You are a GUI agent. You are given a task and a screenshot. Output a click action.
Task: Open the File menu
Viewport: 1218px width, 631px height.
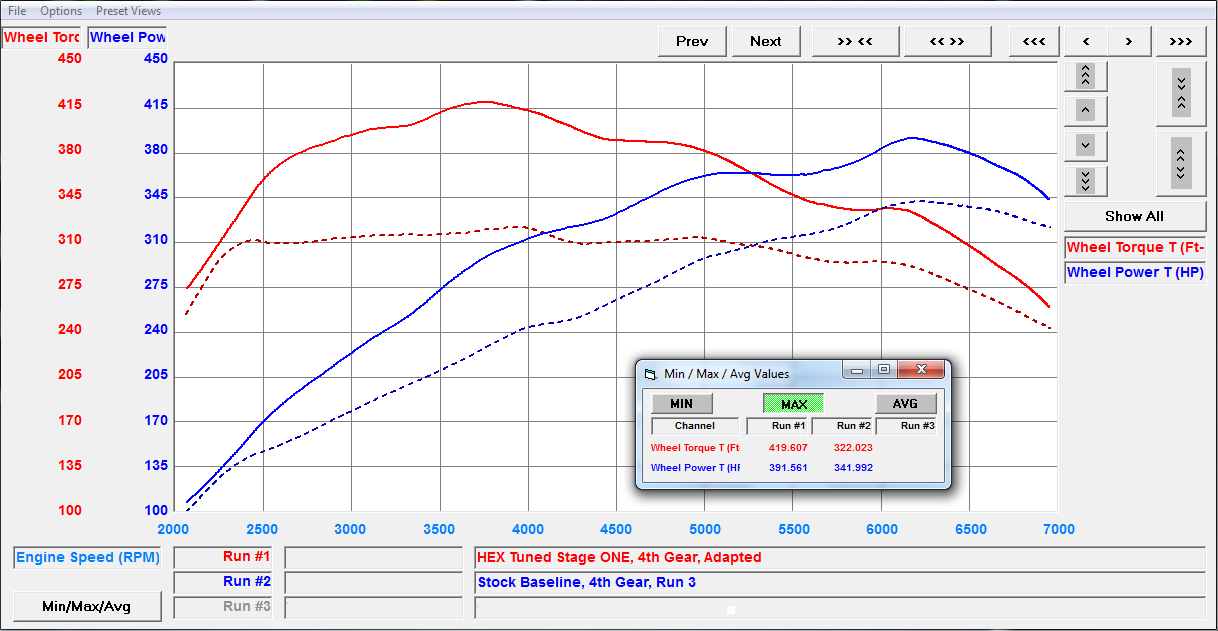coord(17,11)
